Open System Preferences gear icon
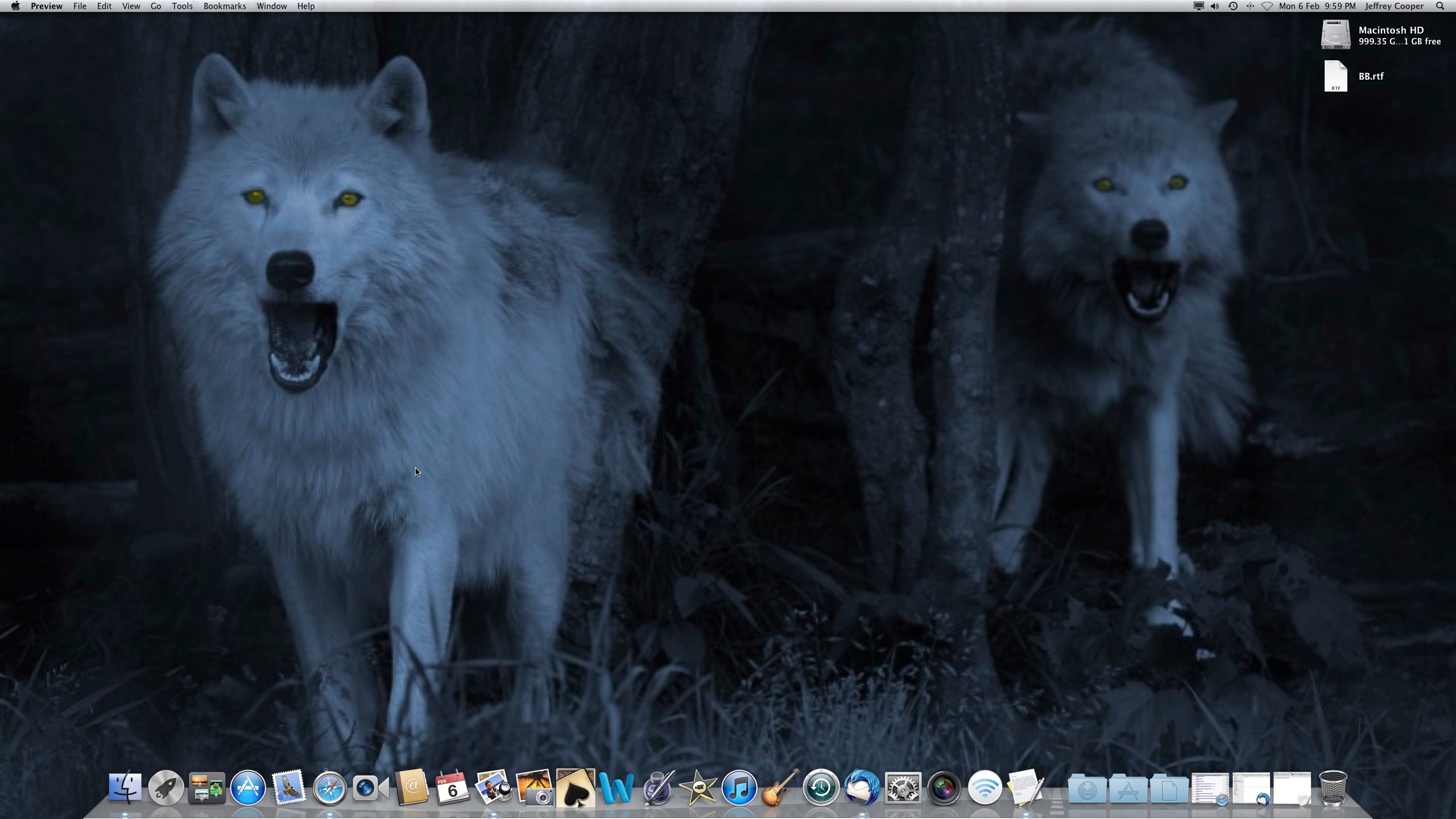1456x819 pixels. tap(903, 788)
